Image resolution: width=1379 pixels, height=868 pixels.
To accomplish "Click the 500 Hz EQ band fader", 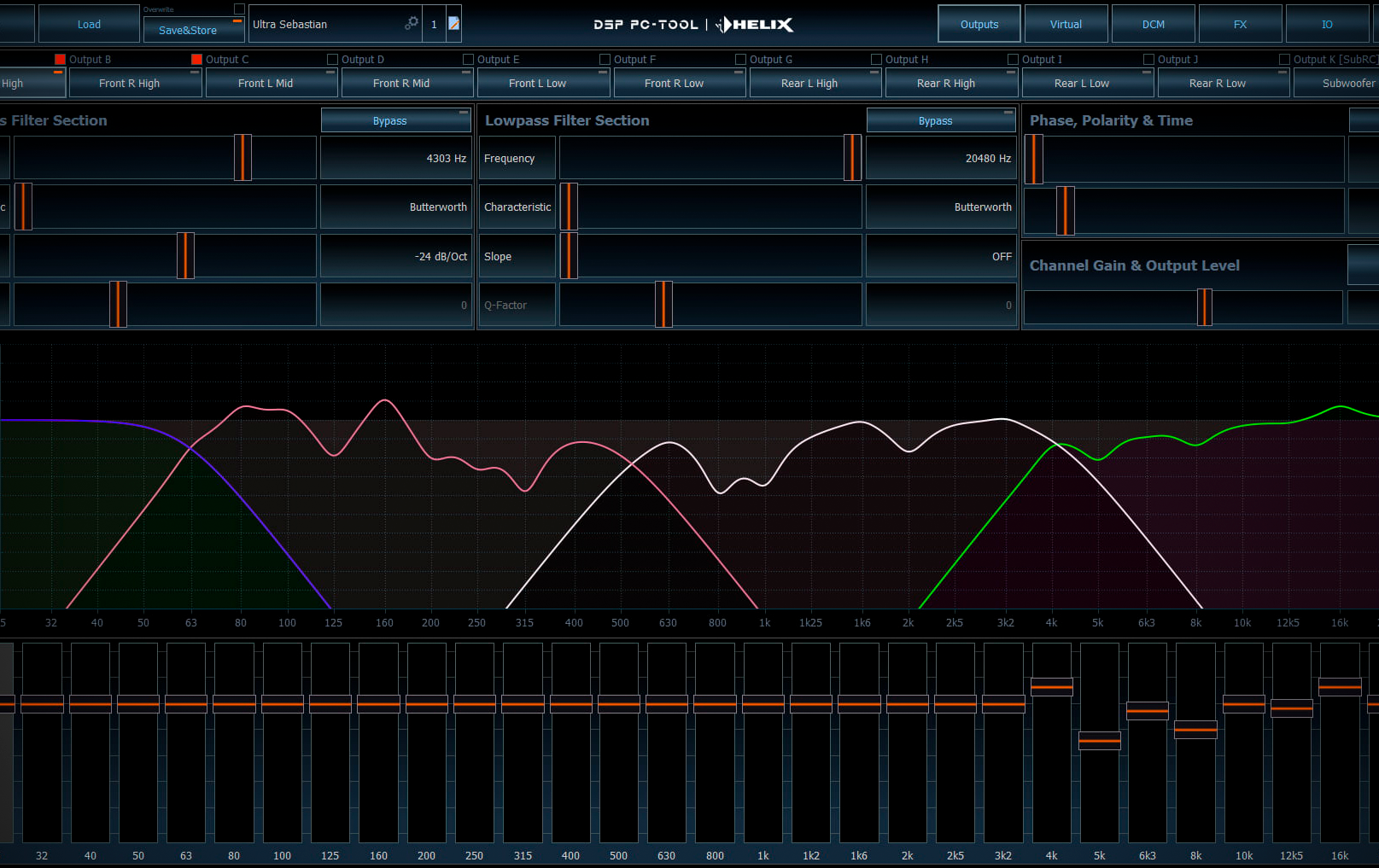I will point(619,704).
